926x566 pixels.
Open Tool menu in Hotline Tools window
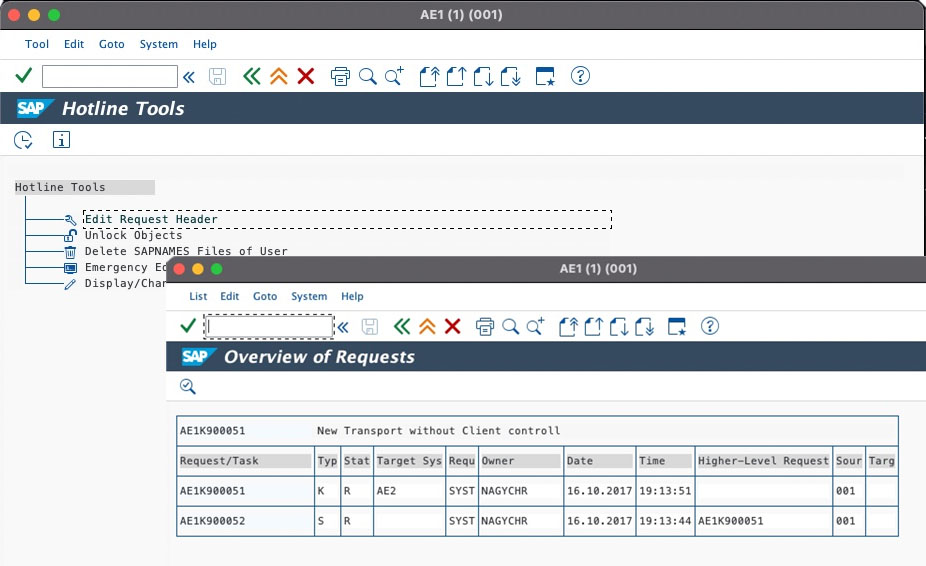point(37,44)
